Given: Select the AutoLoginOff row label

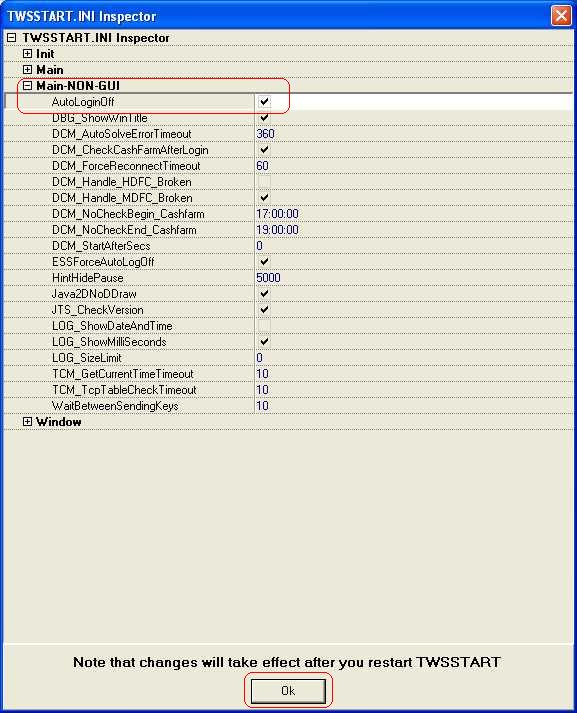Looking at the screenshot, I should pyautogui.click(x=83, y=102).
